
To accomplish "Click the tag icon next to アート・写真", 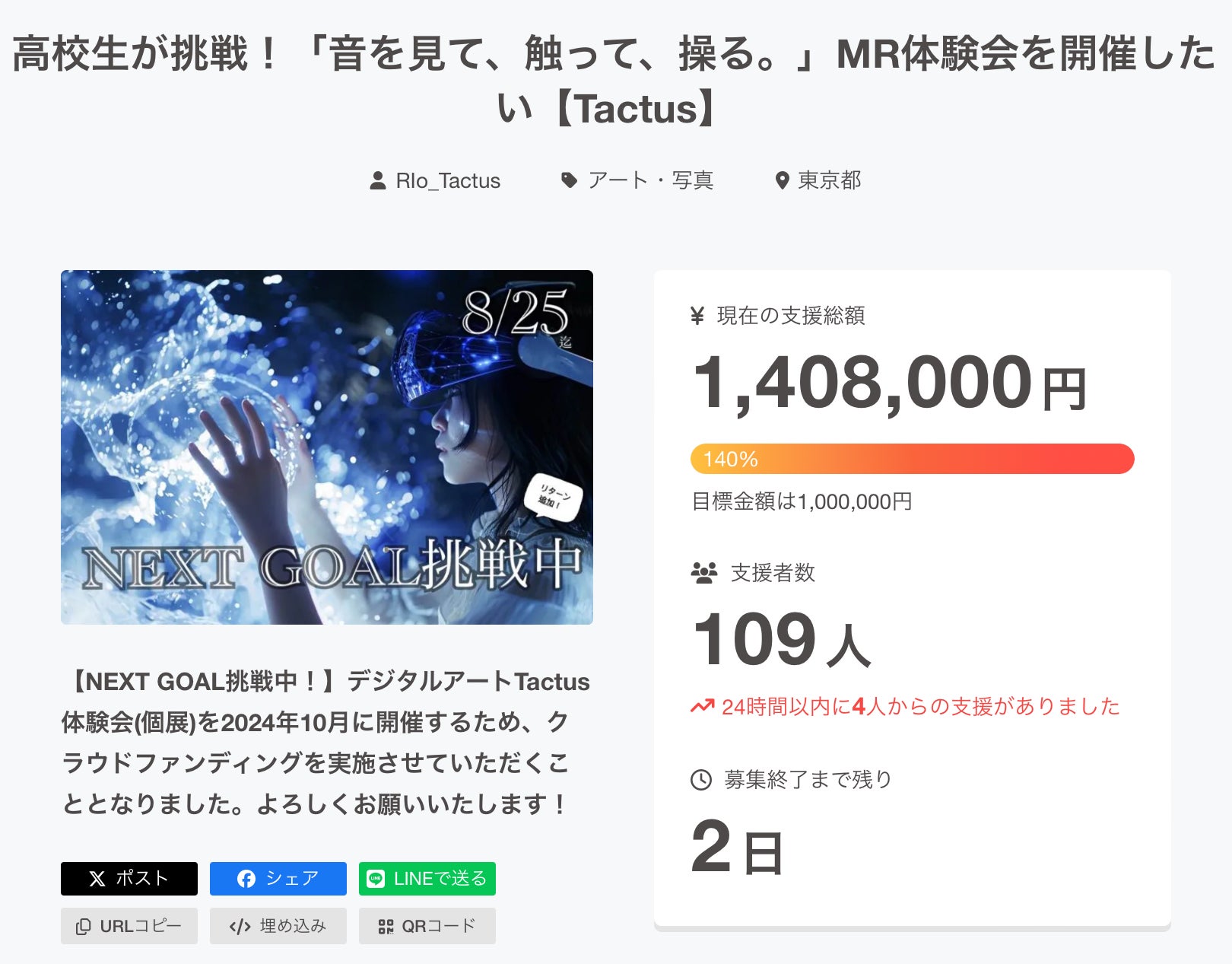I will (x=569, y=180).
